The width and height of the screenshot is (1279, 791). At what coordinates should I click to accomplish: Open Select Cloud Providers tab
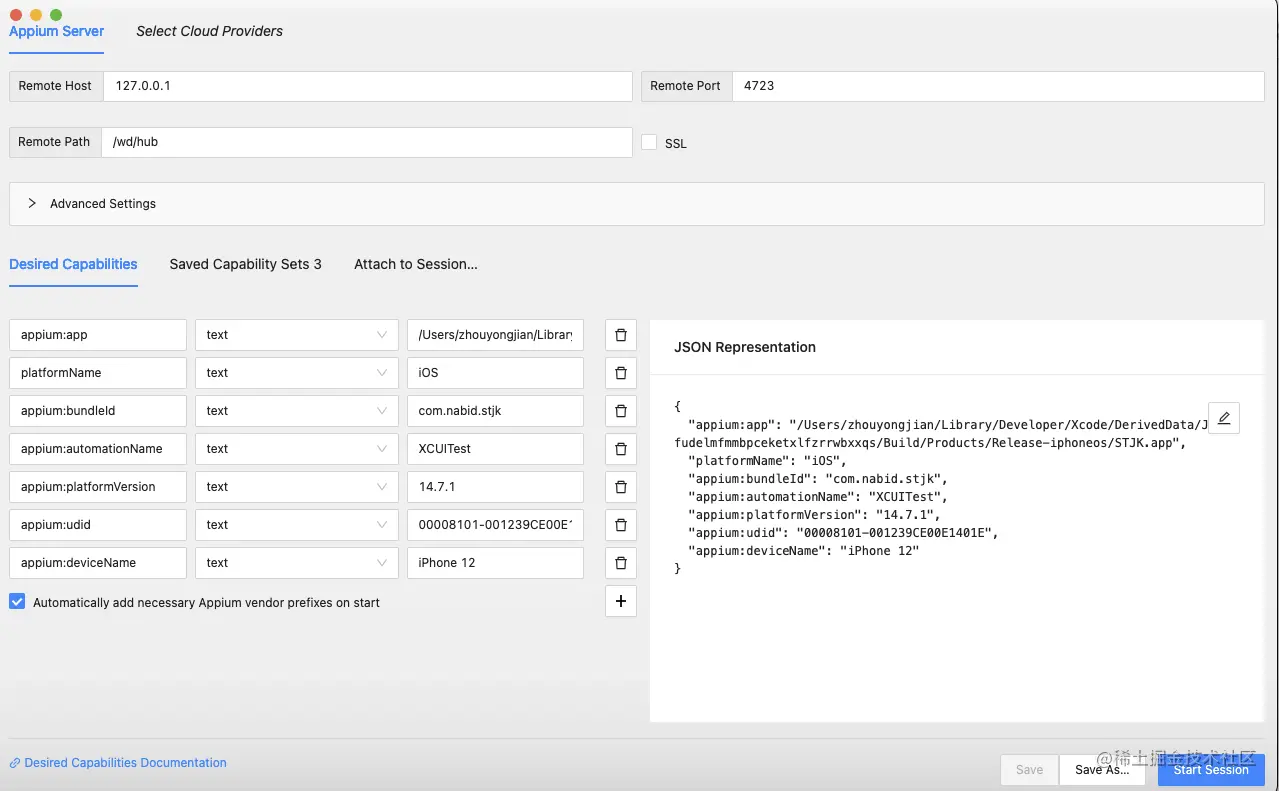209,31
